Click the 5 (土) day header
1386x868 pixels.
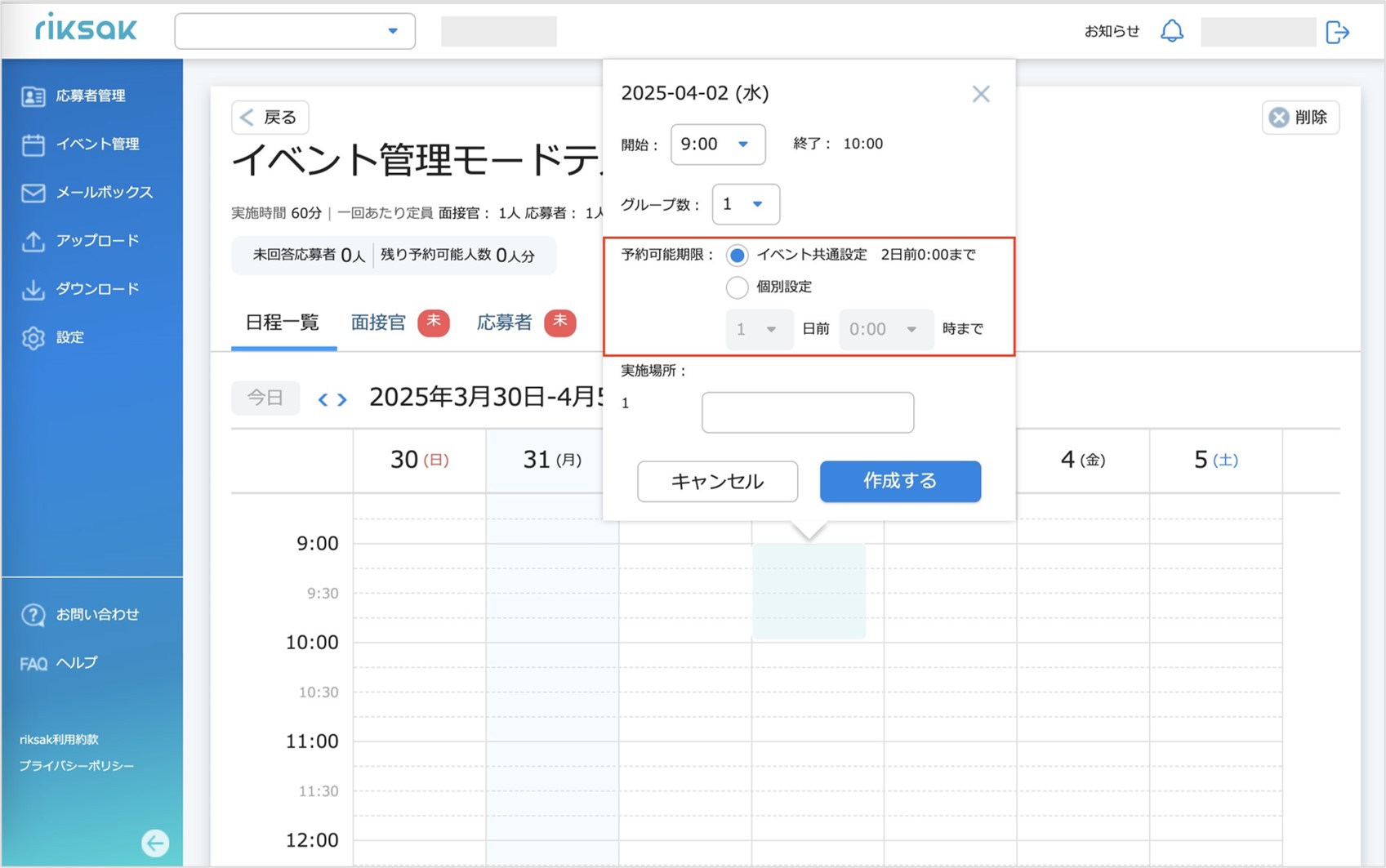1215,460
